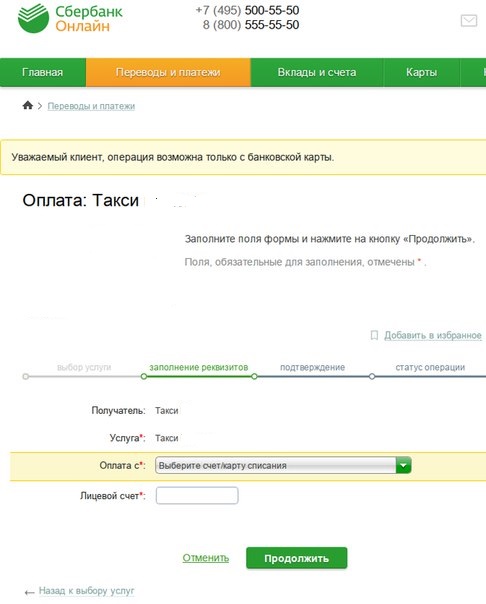Click the Заполните поля формы instruction text
Viewport: 486px width, 604px height.
pos(330,239)
